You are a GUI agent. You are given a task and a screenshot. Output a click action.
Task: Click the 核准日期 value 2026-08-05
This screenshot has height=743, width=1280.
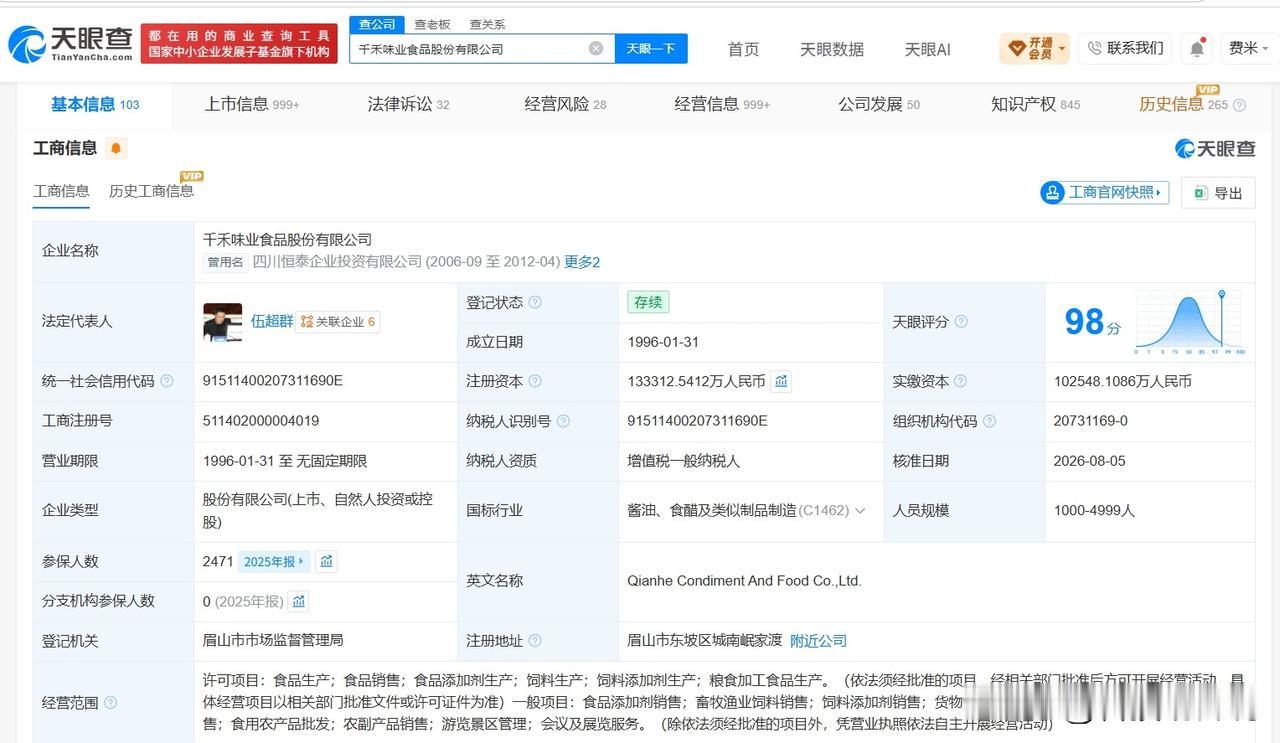pyautogui.click(x=1090, y=461)
